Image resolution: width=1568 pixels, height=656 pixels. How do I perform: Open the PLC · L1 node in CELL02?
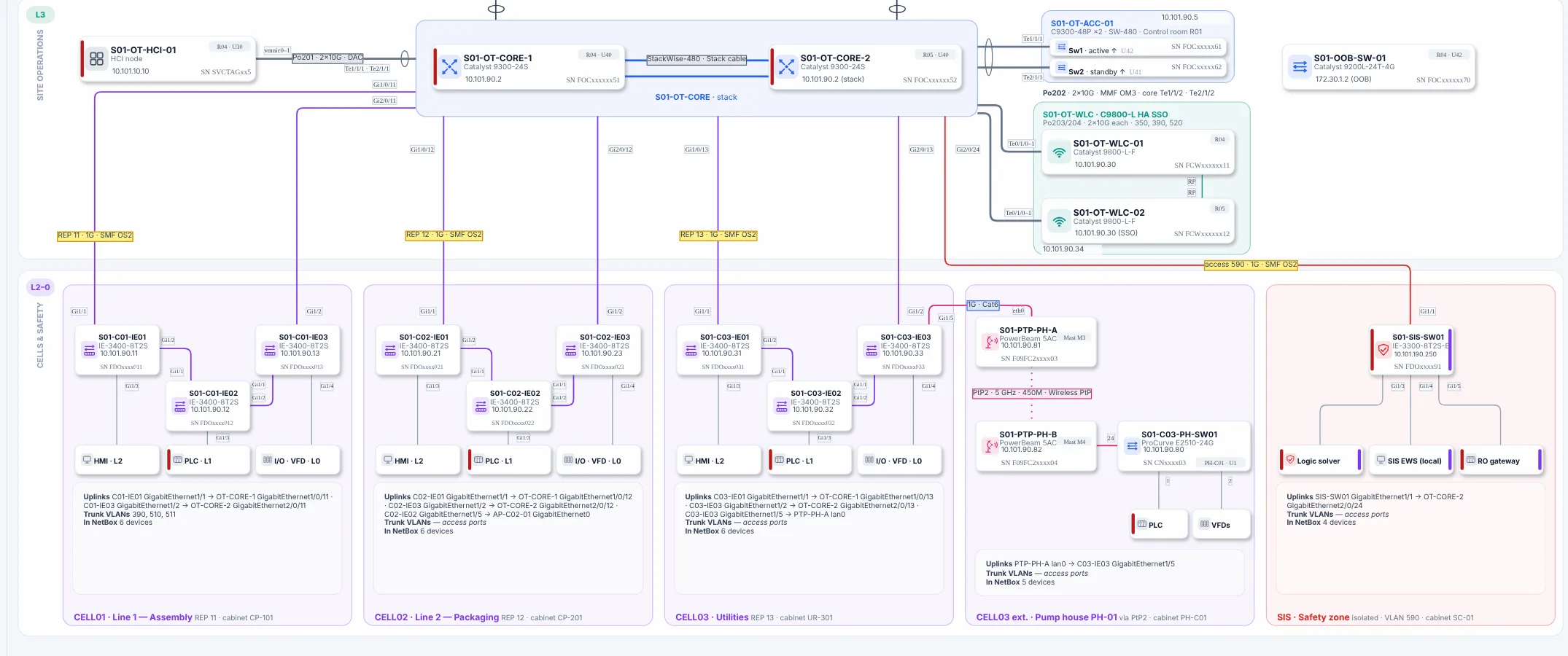(x=508, y=461)
